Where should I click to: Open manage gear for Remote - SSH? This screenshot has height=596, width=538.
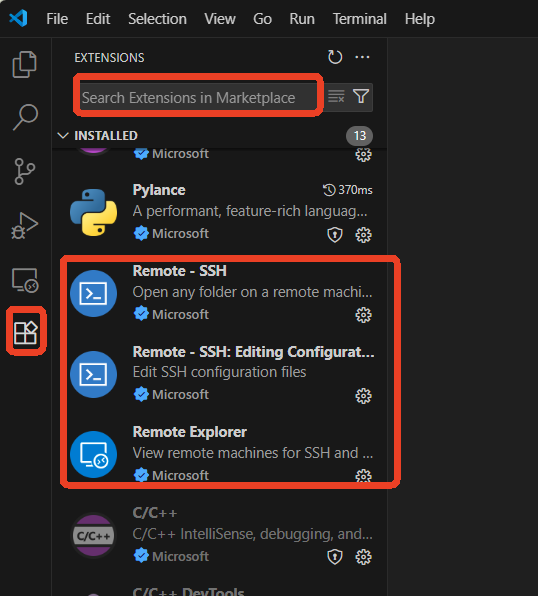pos(363,315)
